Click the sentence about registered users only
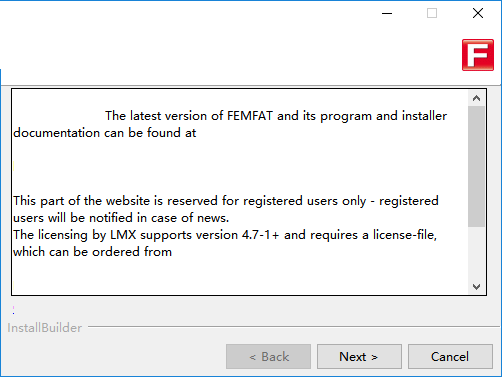Viewport: 502px width, 377px height. (x=226, y=201)
